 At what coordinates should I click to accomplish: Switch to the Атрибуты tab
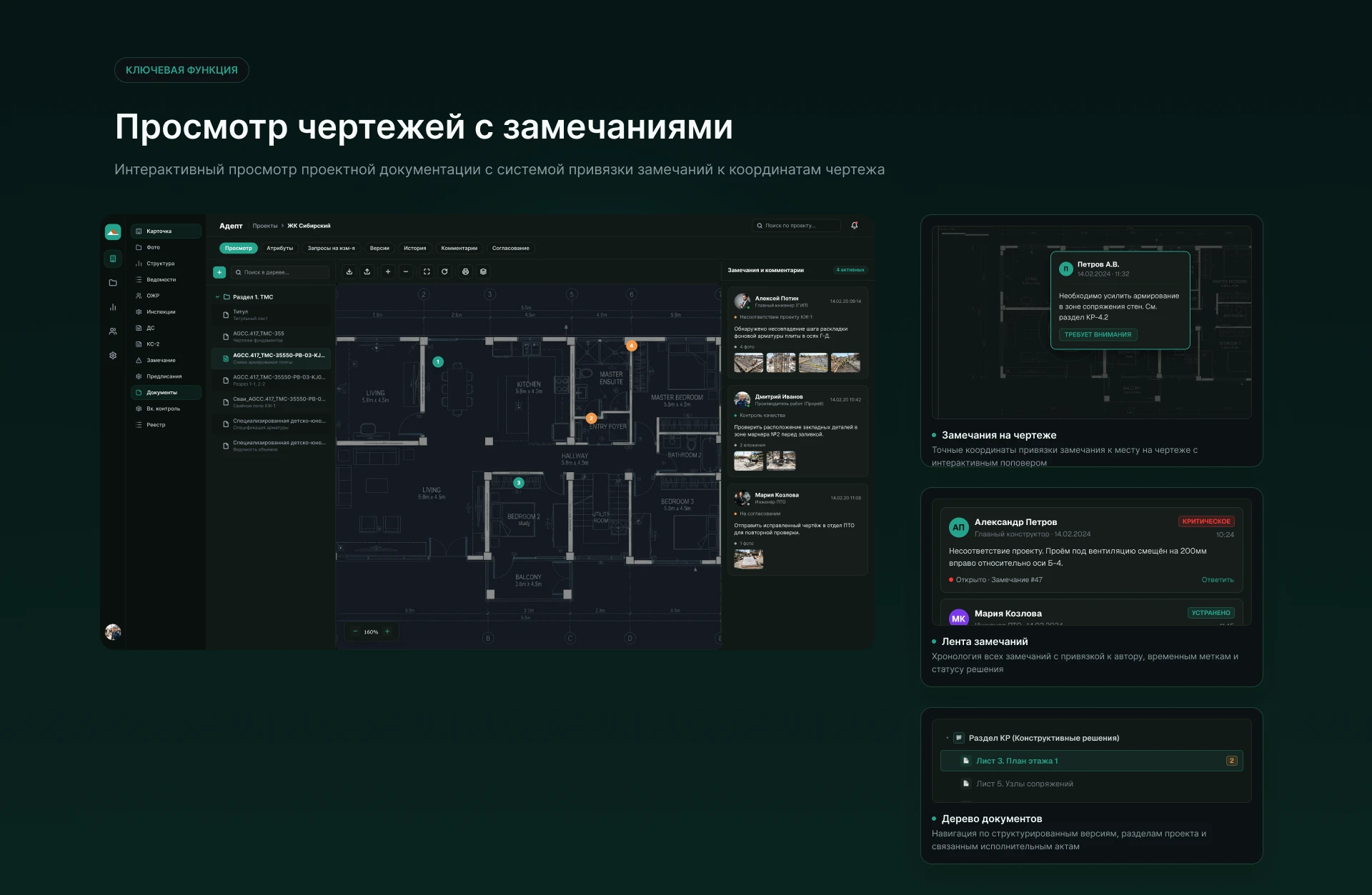(280, 248)
